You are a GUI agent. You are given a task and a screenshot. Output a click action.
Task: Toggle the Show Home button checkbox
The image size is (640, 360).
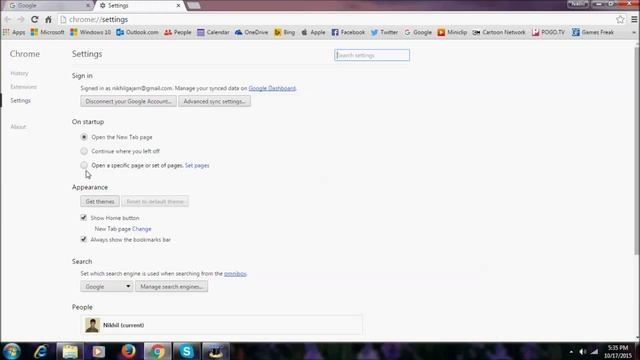pos(84,218)
